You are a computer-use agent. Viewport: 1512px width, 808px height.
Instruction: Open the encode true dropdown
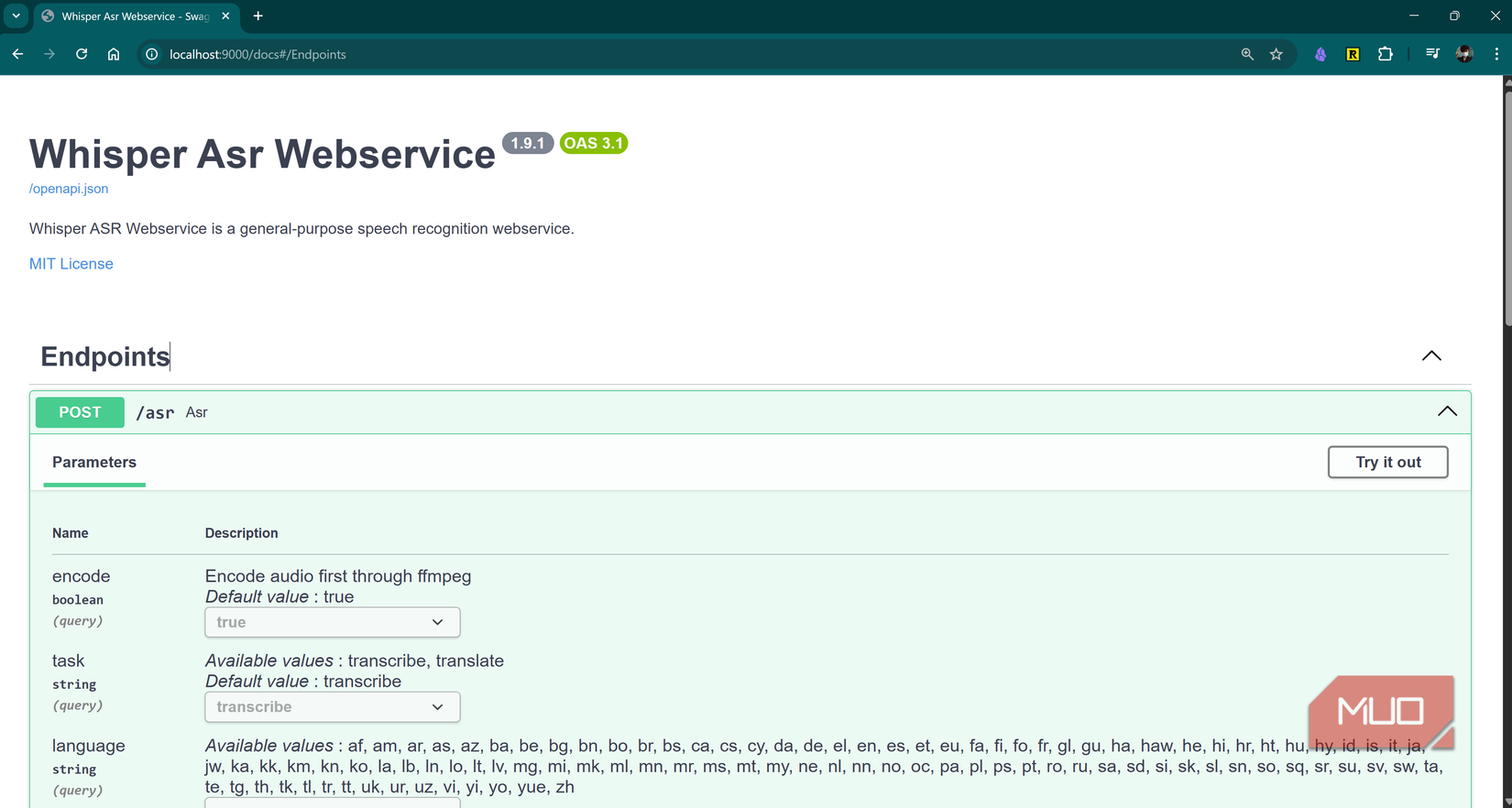tap(333, 622)
